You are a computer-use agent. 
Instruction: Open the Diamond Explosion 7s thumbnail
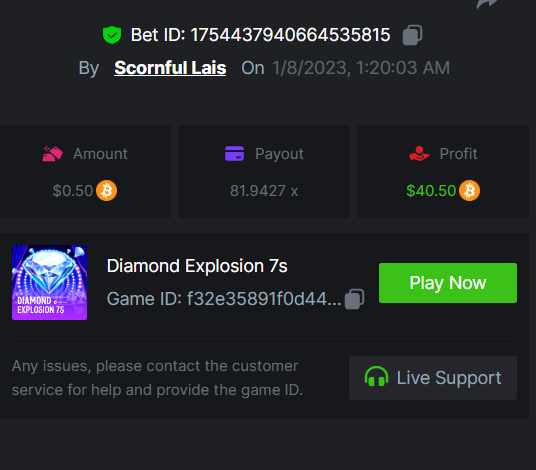click(x=50, y=283)
